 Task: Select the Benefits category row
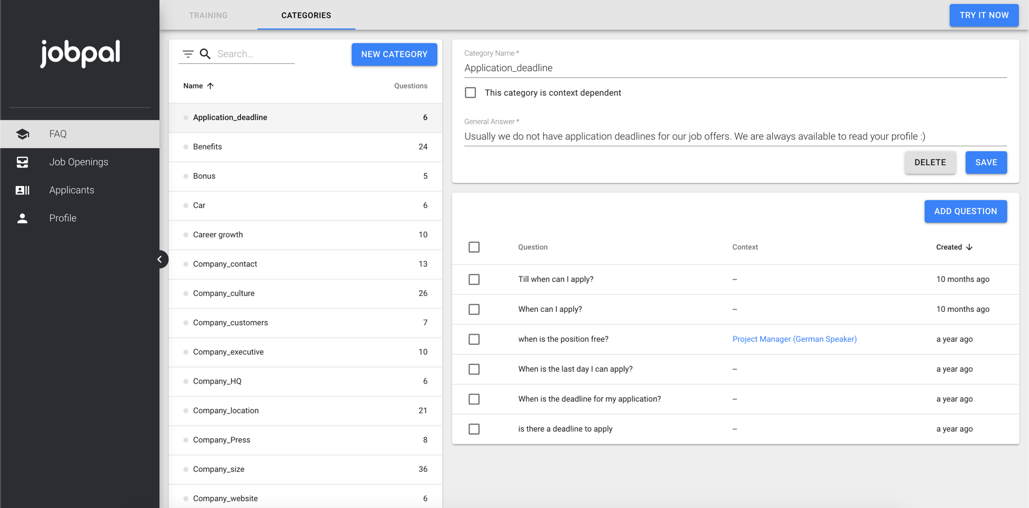point(305,147)
